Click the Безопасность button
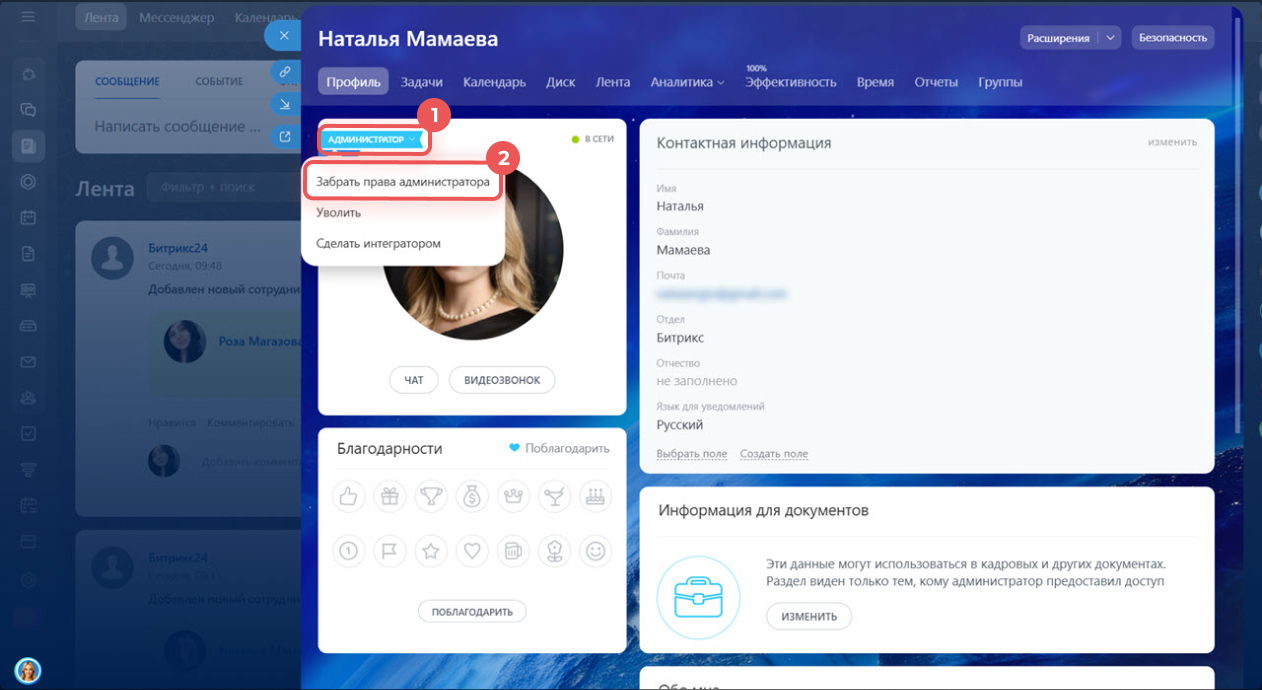Viewport: 1262px width, 690px height. [x=1173, y=38]
